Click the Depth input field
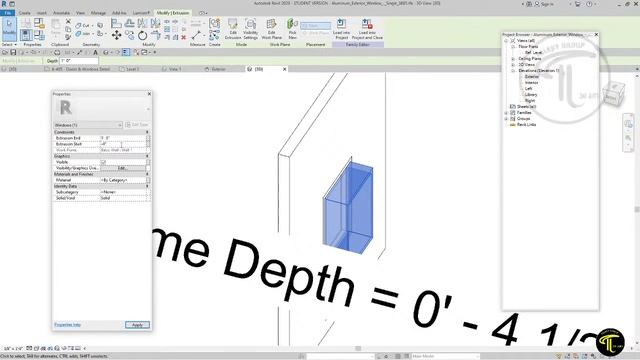Image resolution: width=640 pixels, height=360 pixels. (x=79, y=61)
